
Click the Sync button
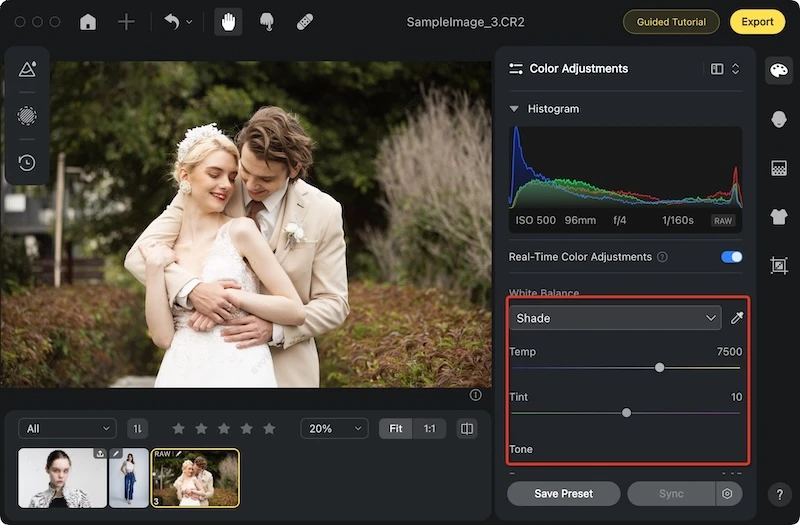(671, 493)
